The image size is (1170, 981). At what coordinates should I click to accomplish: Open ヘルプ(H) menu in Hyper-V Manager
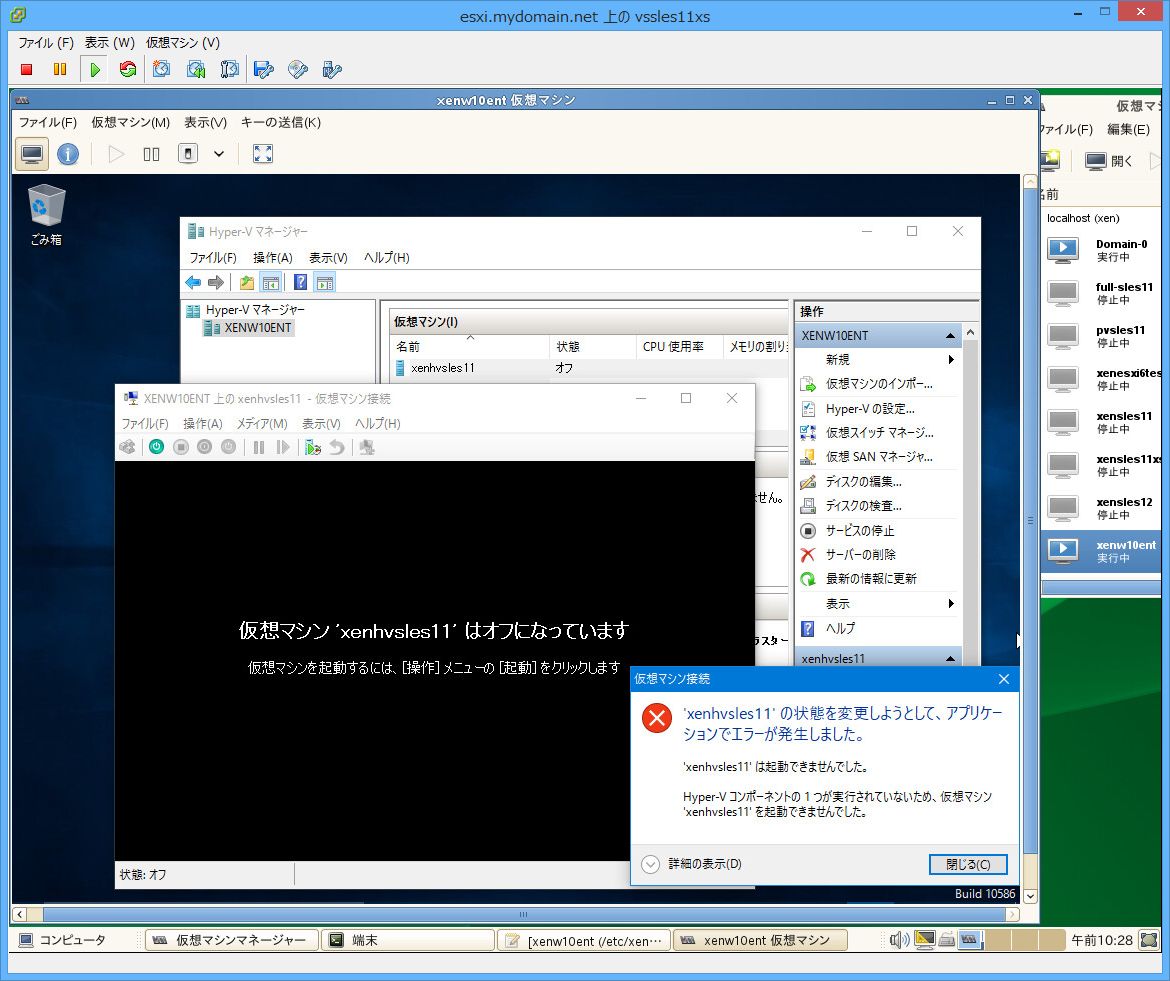click(x=387, y=257)
